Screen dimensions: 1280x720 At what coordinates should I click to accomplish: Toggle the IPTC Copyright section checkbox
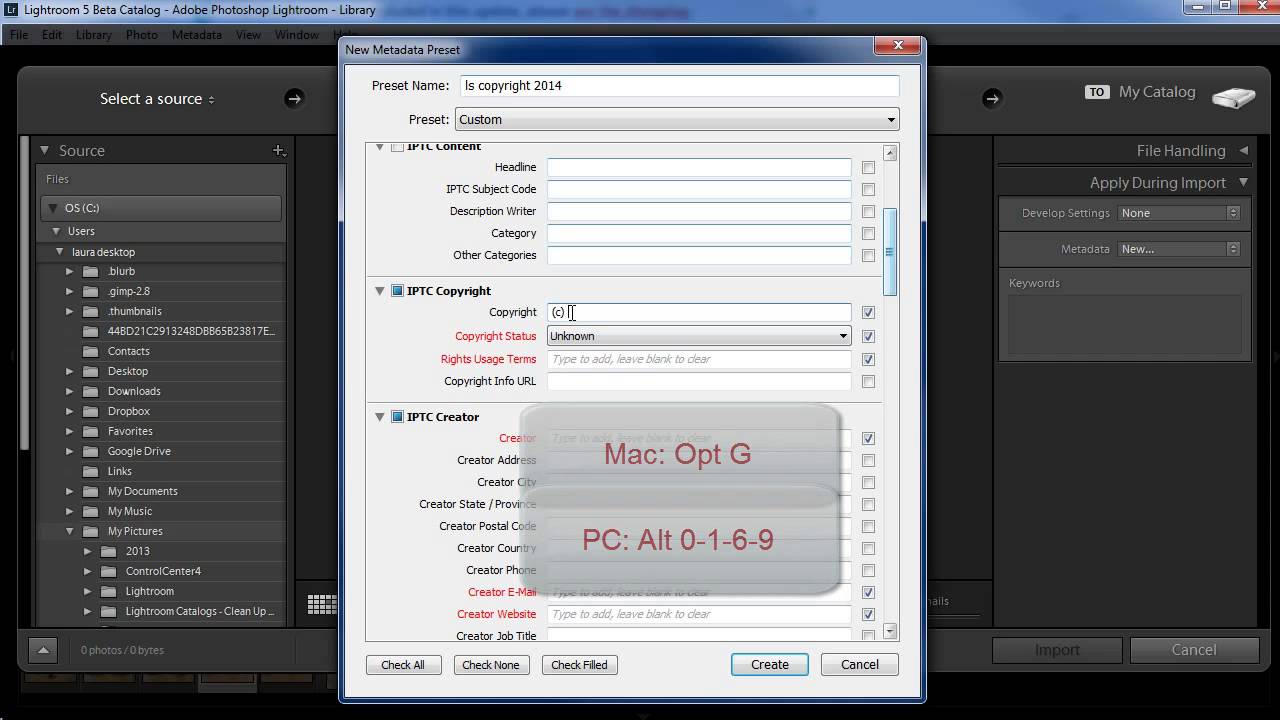coord(397,291)
